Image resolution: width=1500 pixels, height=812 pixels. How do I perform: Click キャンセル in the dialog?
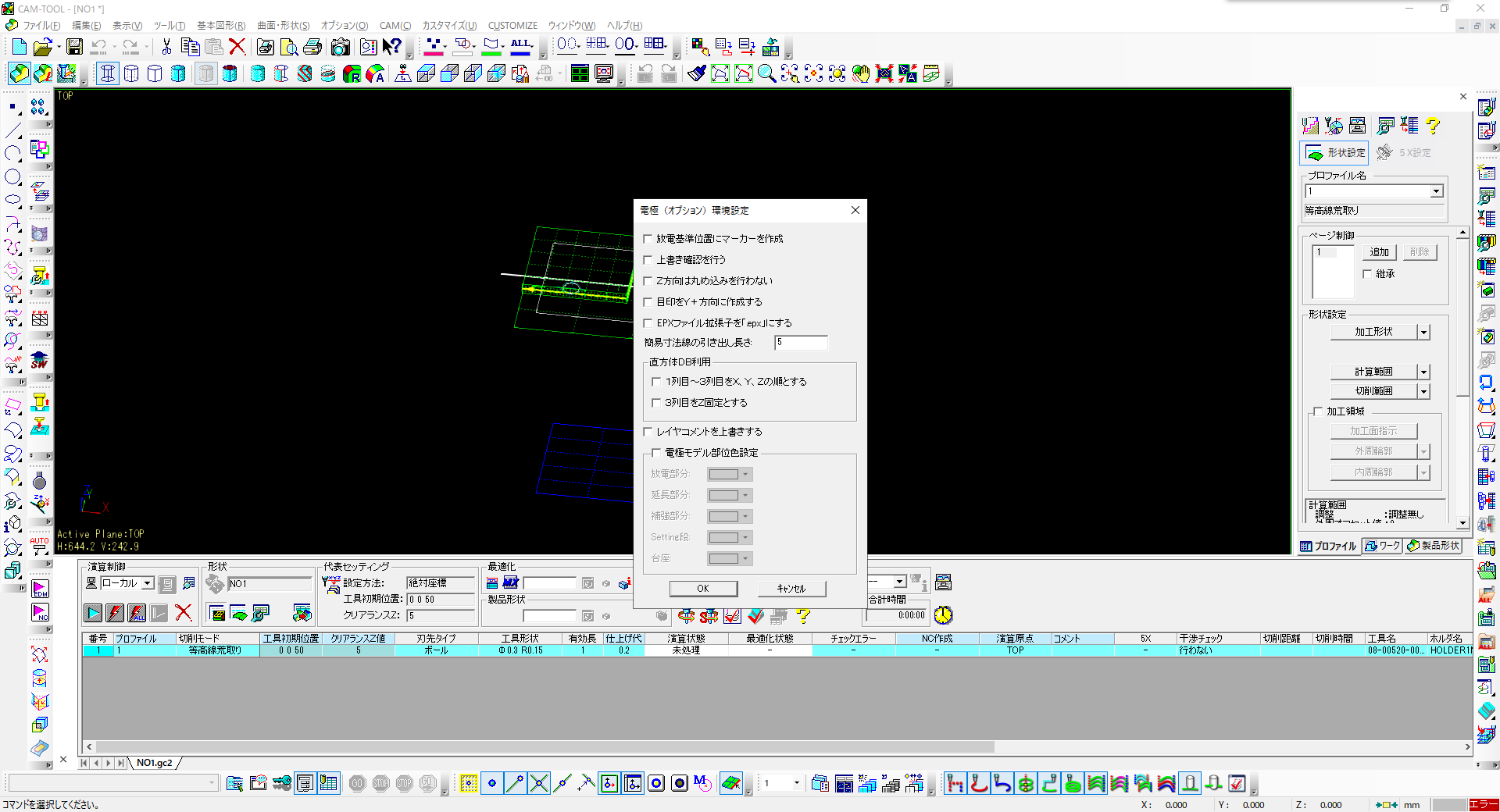point(791,589)
